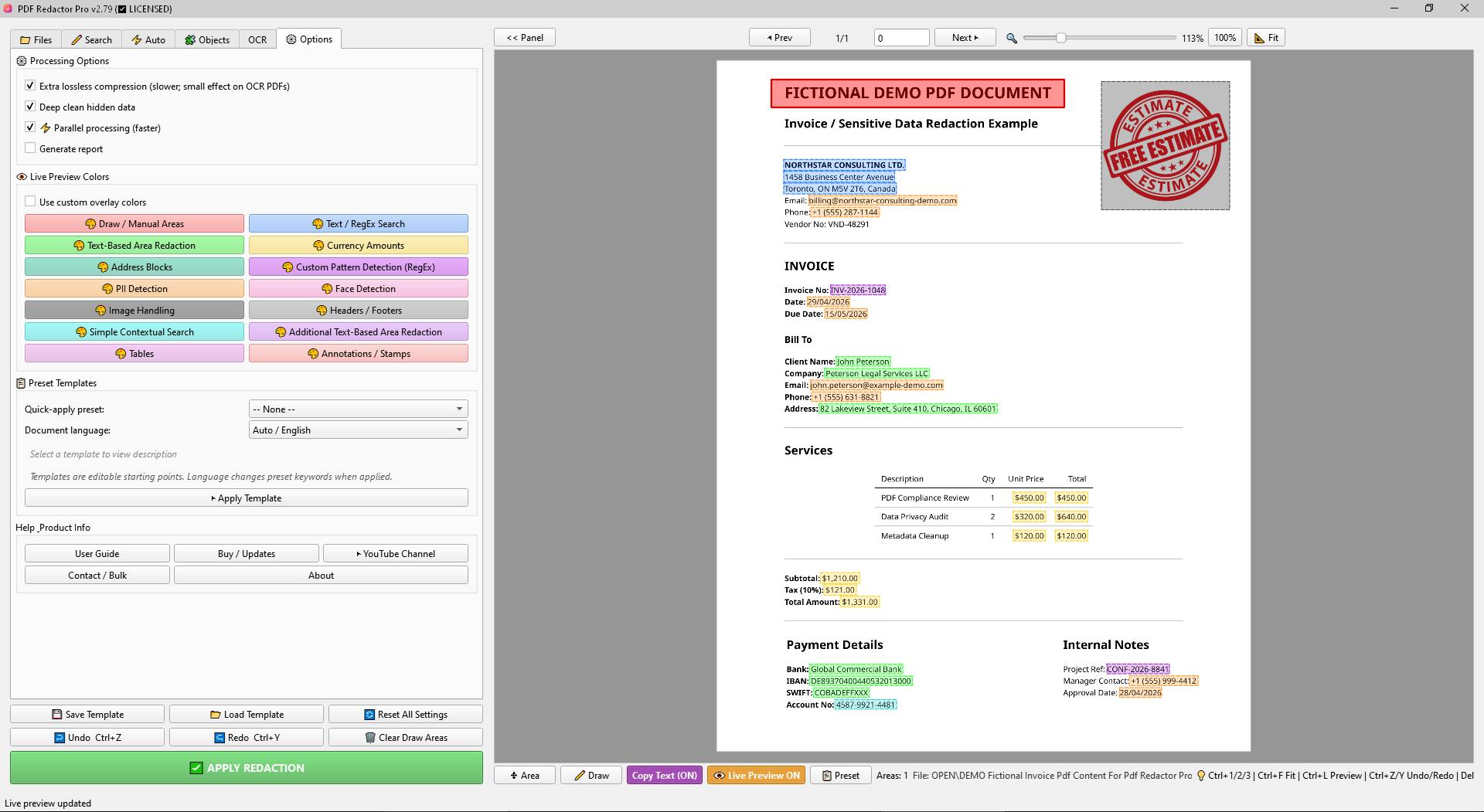Image resolution: width=1484 pixels, height=812 pixels.
Task: Click the highlighted invoice number INV-2026-1048
Action: tap(858, 290)
